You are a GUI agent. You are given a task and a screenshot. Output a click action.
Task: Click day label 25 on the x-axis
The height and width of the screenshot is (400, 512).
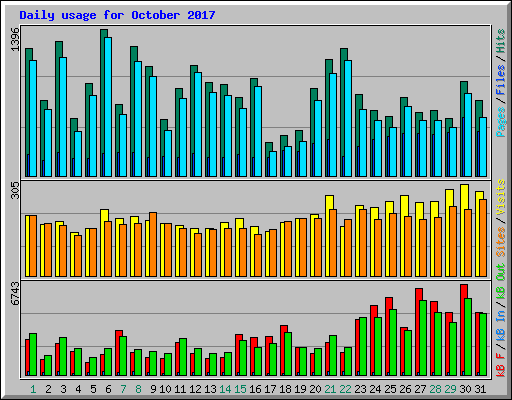click(x=390, y=389)
